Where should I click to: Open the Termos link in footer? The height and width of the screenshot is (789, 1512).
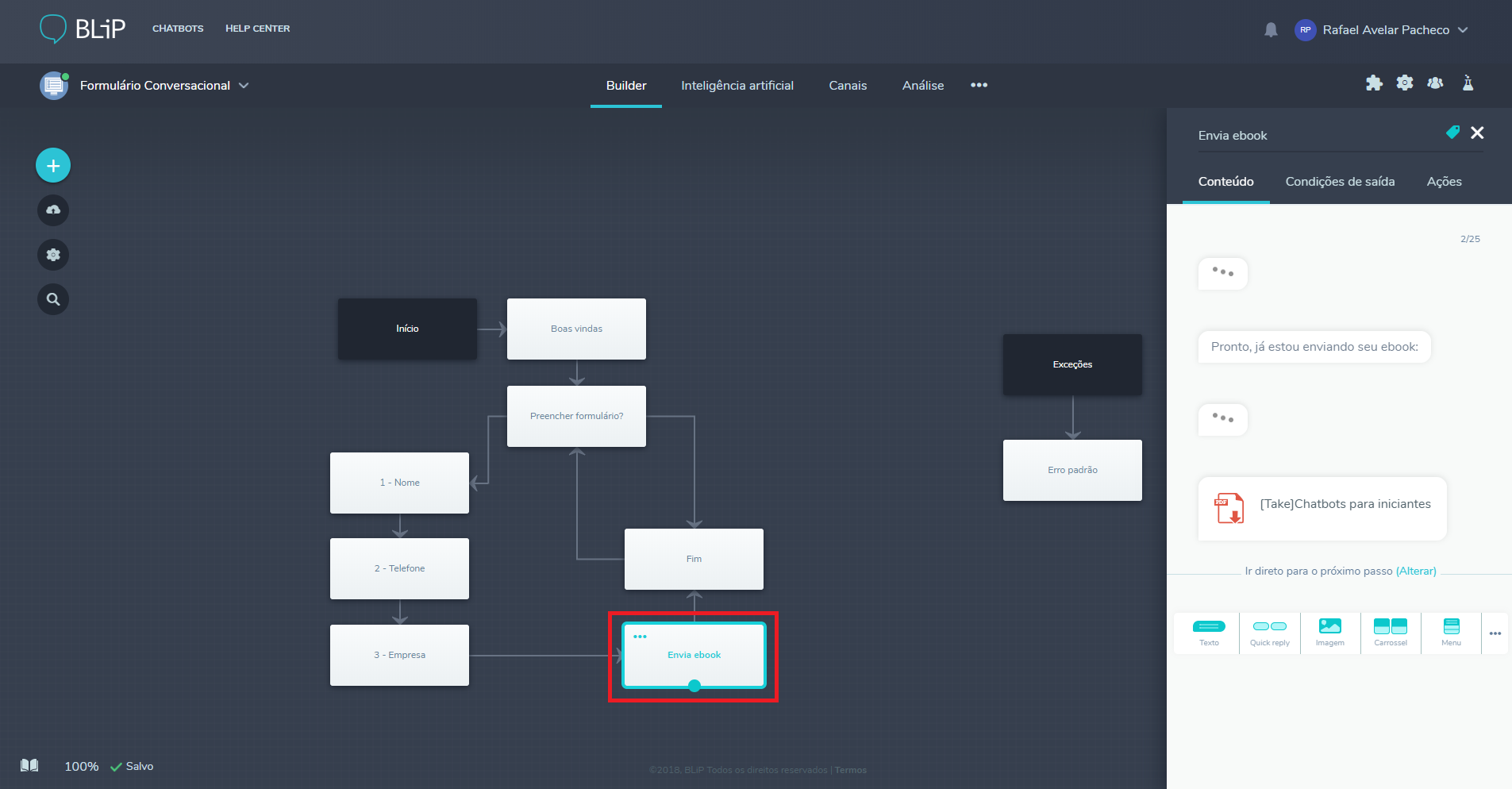[x=851, y=770]
